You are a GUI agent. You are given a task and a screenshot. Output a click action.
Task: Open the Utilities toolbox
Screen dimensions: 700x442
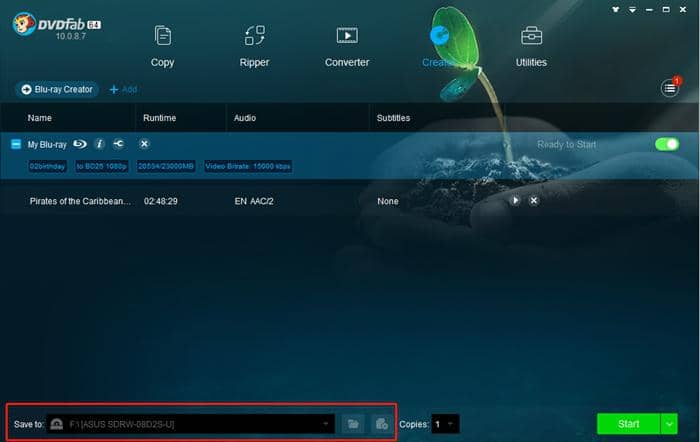(531, 46)
